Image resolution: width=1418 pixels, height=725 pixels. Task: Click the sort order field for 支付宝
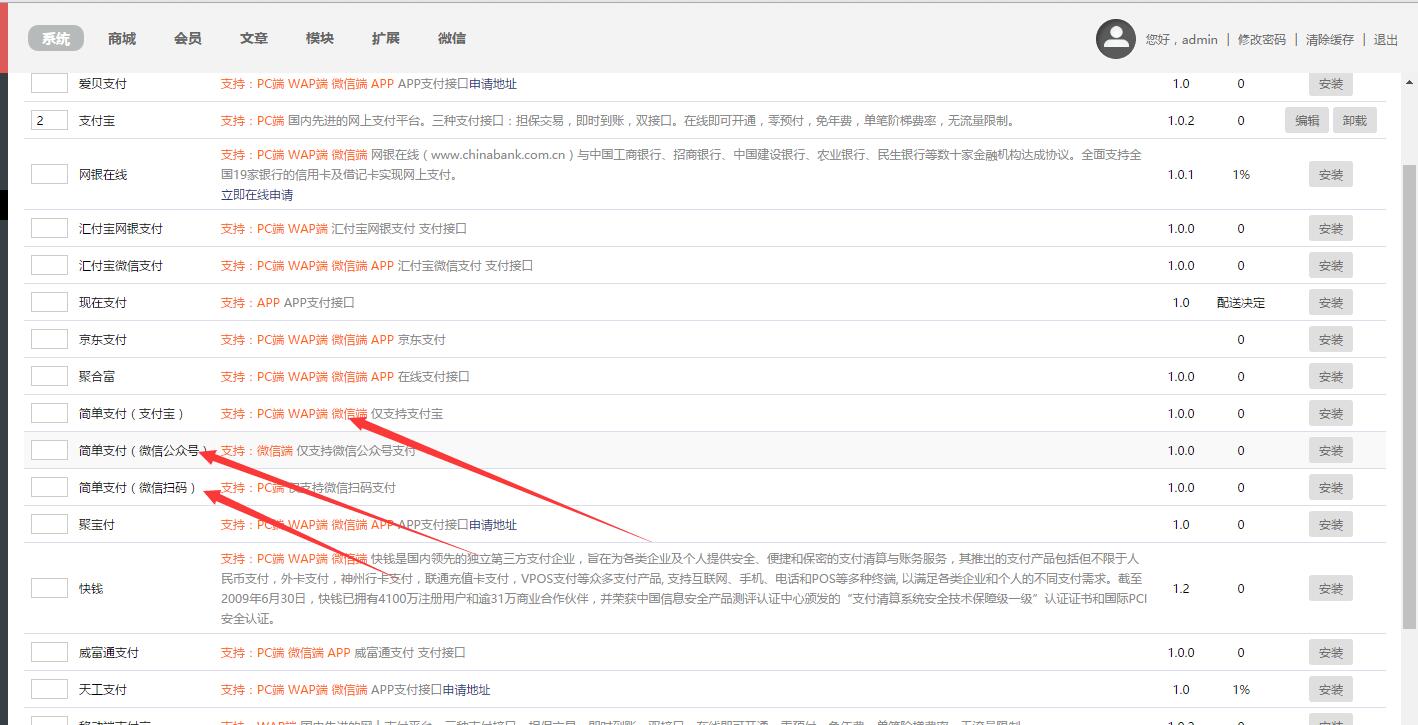coord(49,121)
